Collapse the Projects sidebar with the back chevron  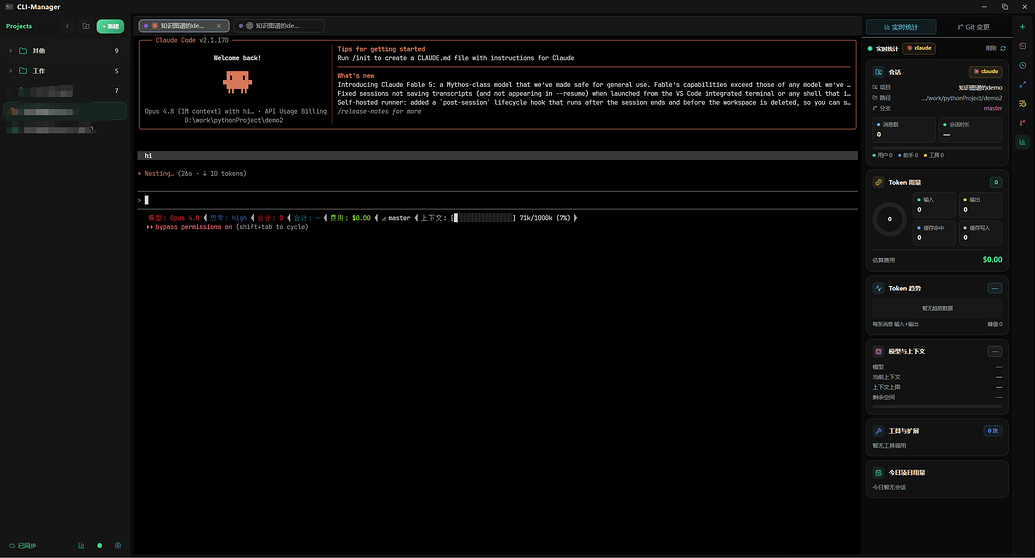pyautogui.click(x=67, y=26)
